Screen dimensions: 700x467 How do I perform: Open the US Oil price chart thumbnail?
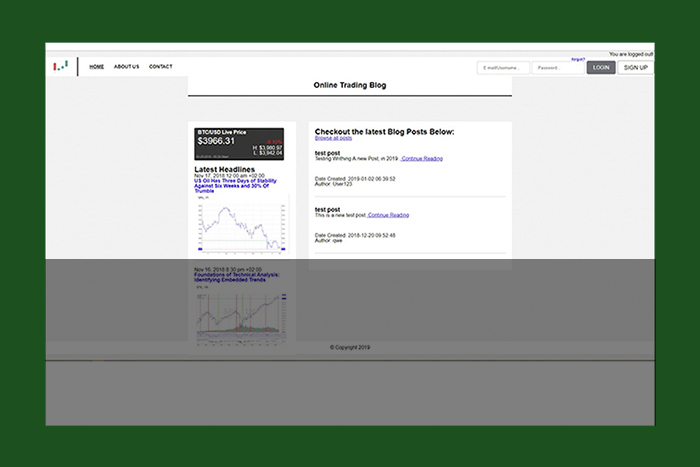(242, 225)
